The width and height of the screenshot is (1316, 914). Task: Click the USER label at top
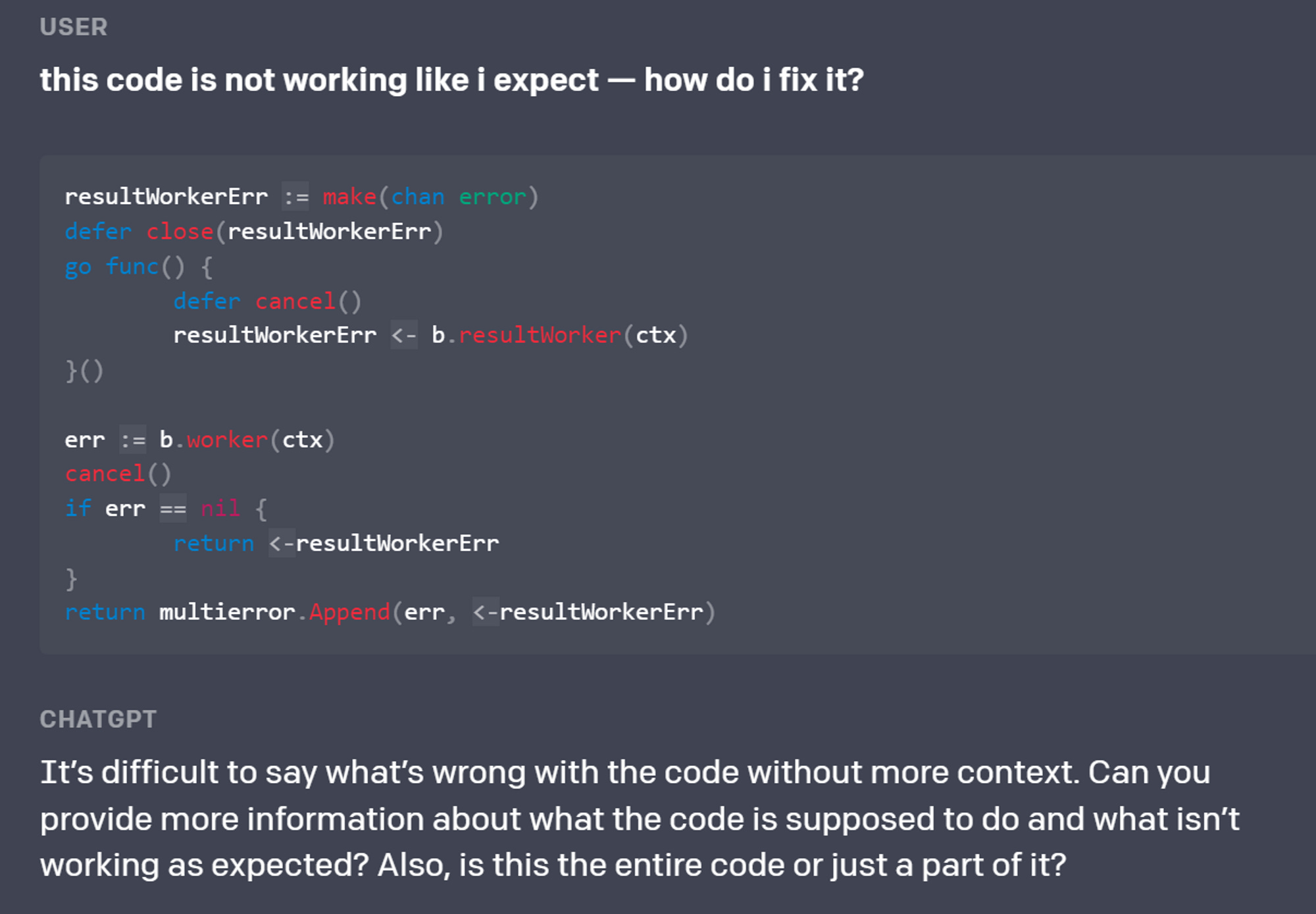tap(74, 27)
